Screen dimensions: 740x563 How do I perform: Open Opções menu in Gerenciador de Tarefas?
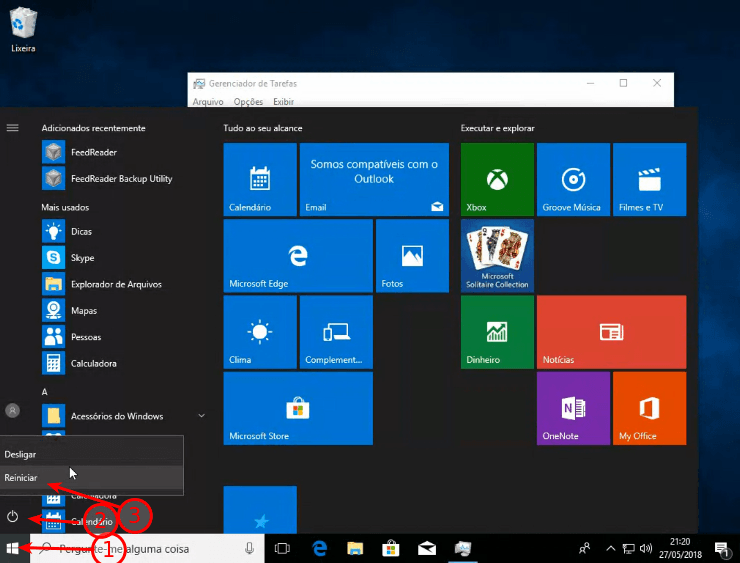(x=248, y=102)
